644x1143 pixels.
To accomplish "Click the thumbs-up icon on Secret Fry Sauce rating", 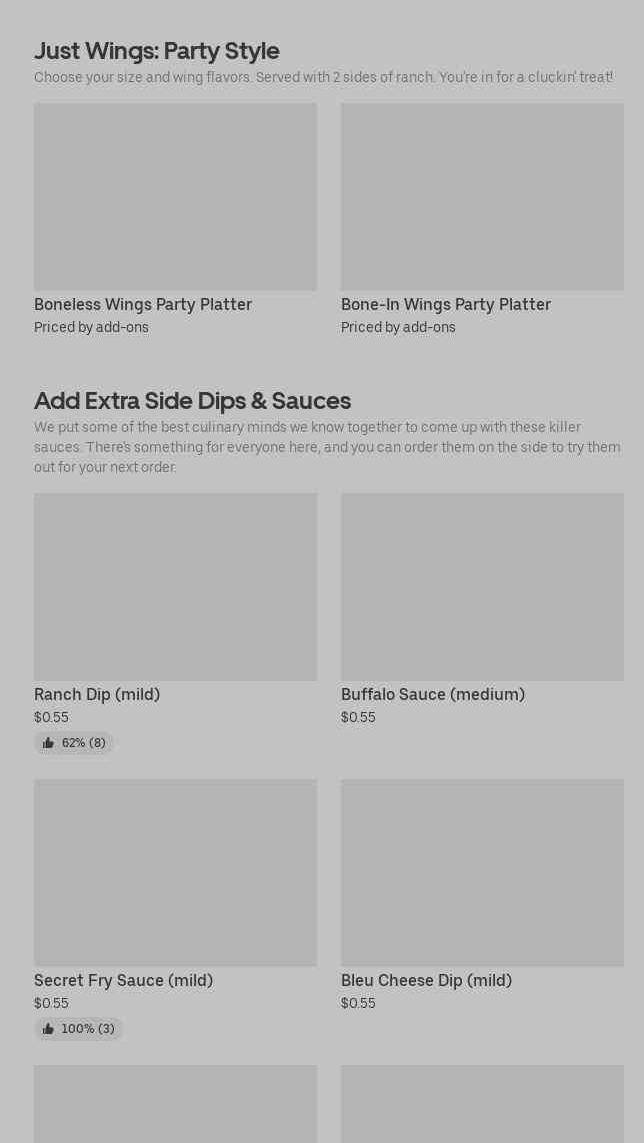I will 48,1029.
